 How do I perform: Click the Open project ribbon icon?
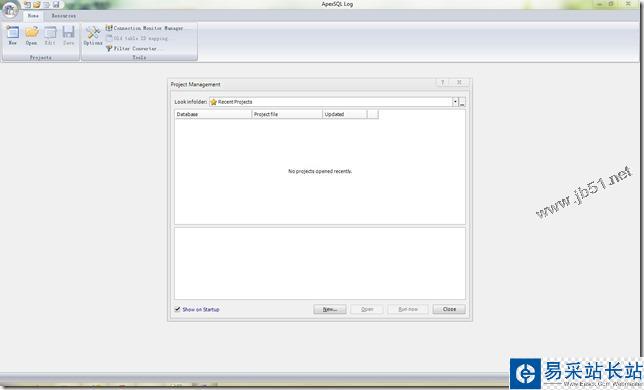pyautogui.click(x=32, y=35)
